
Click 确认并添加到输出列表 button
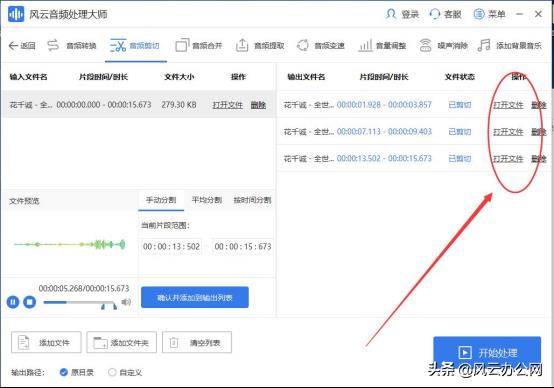[195, 298]
